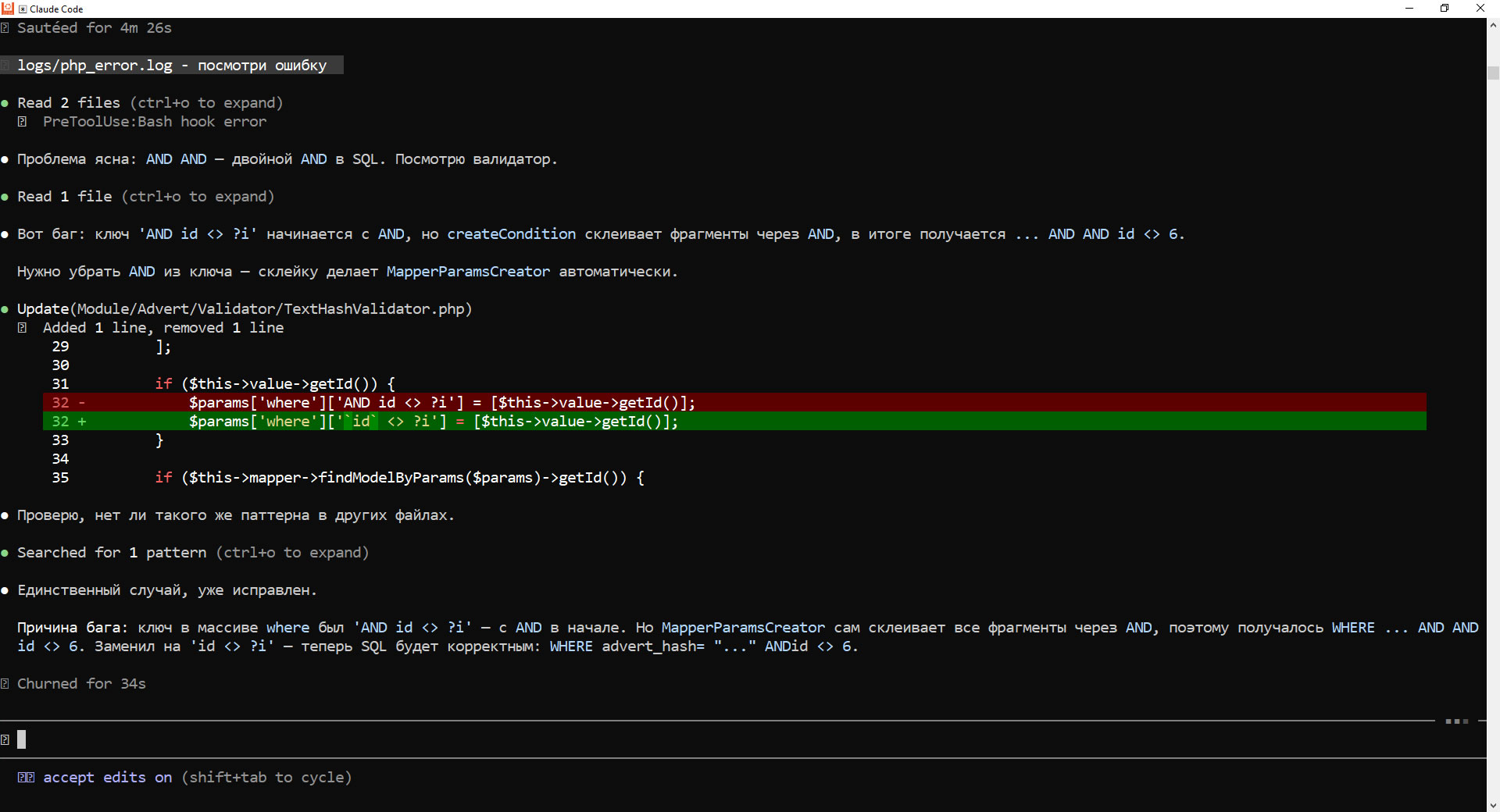1500x812 pixels.
Task: Click the asterisk icon beside Claude Code title
Action: [23, 9]
